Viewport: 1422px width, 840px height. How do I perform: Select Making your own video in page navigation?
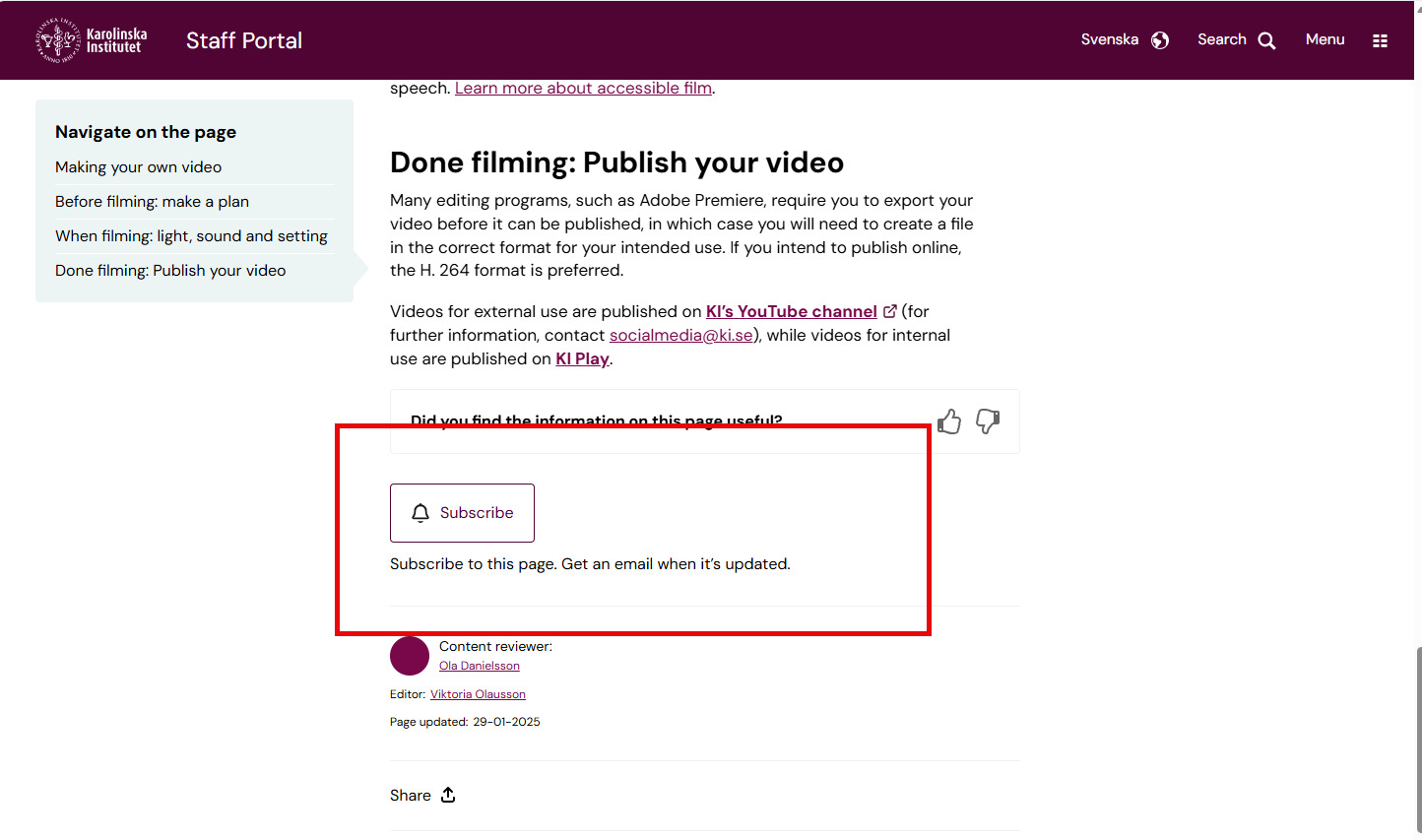tap(138, 166)
